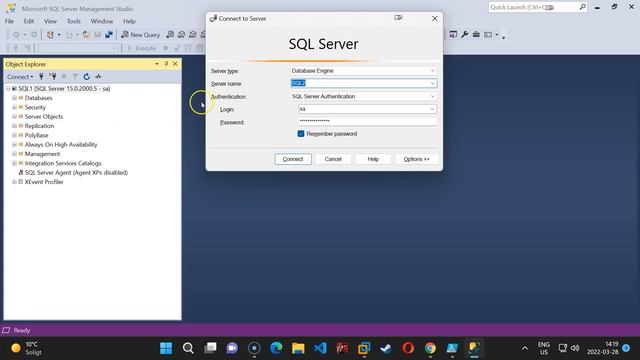Image resolution: width=640 pixels, height=360 pixels.
Task: Click inside the Quick Launch search box
Action: pyautogui.click(x=533, y=7)
